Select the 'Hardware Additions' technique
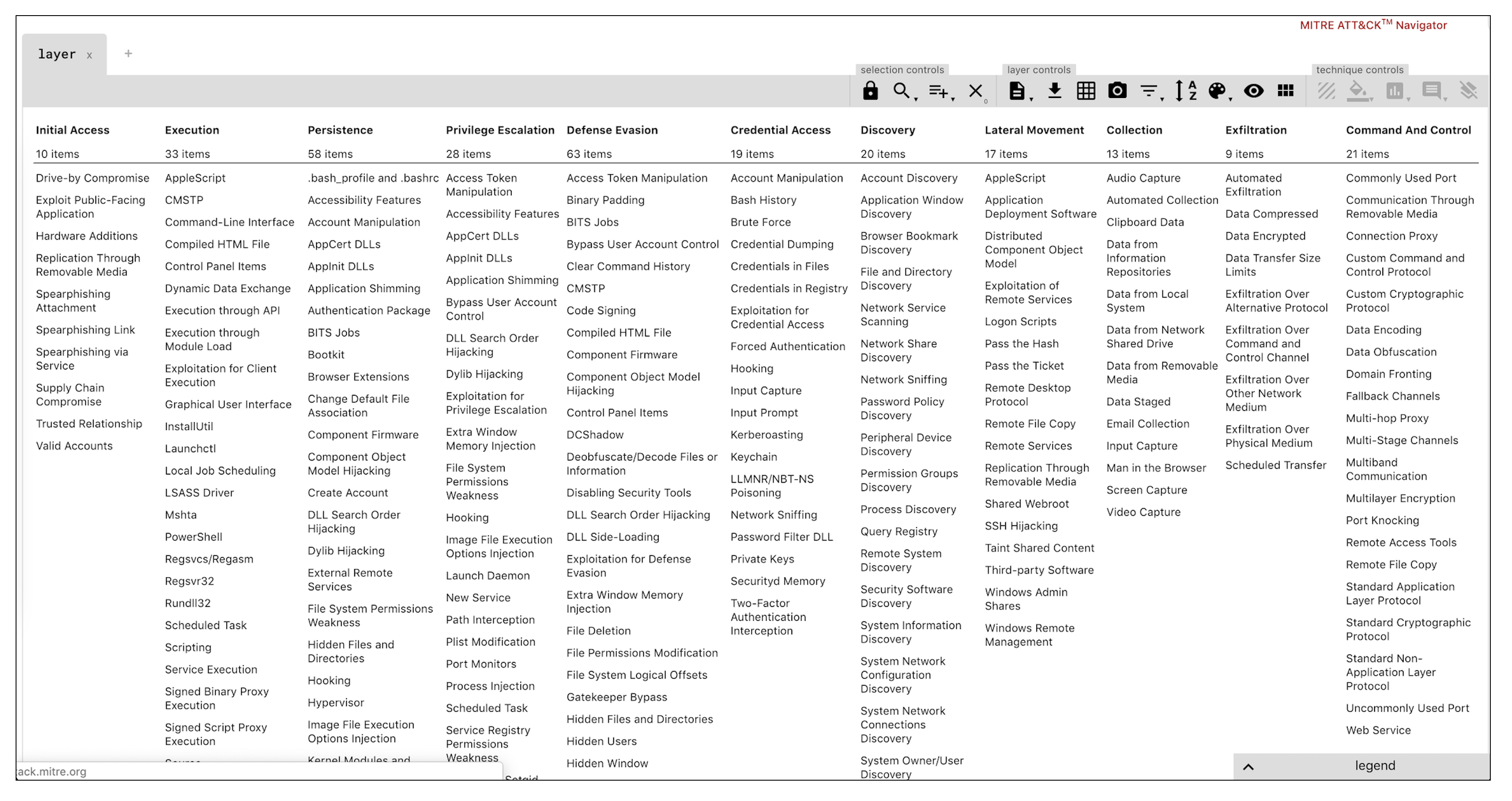This screenshot has height=801, width=1512. tap(86, 236)
